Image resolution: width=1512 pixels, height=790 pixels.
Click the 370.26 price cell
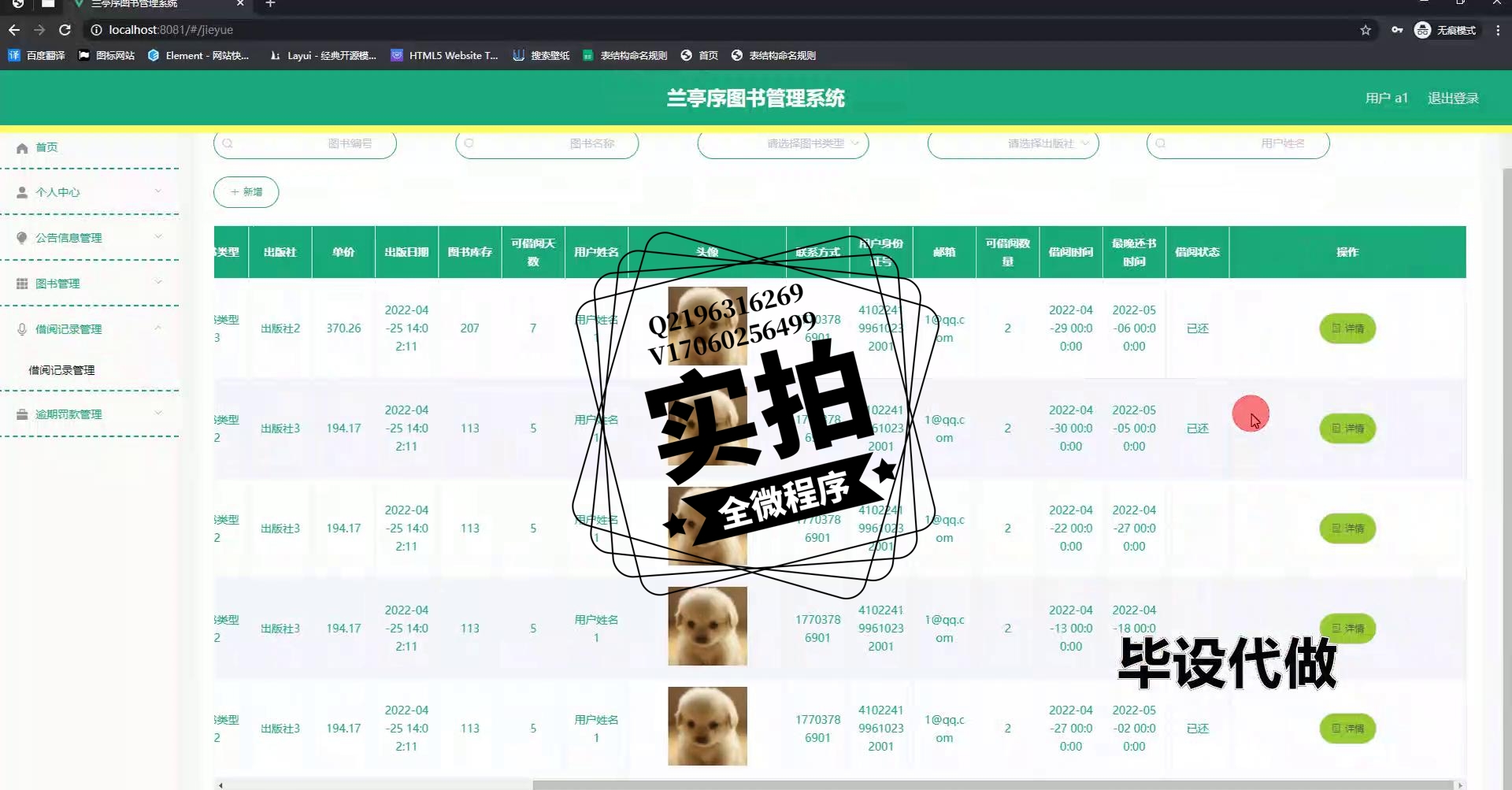pos(343,328)
